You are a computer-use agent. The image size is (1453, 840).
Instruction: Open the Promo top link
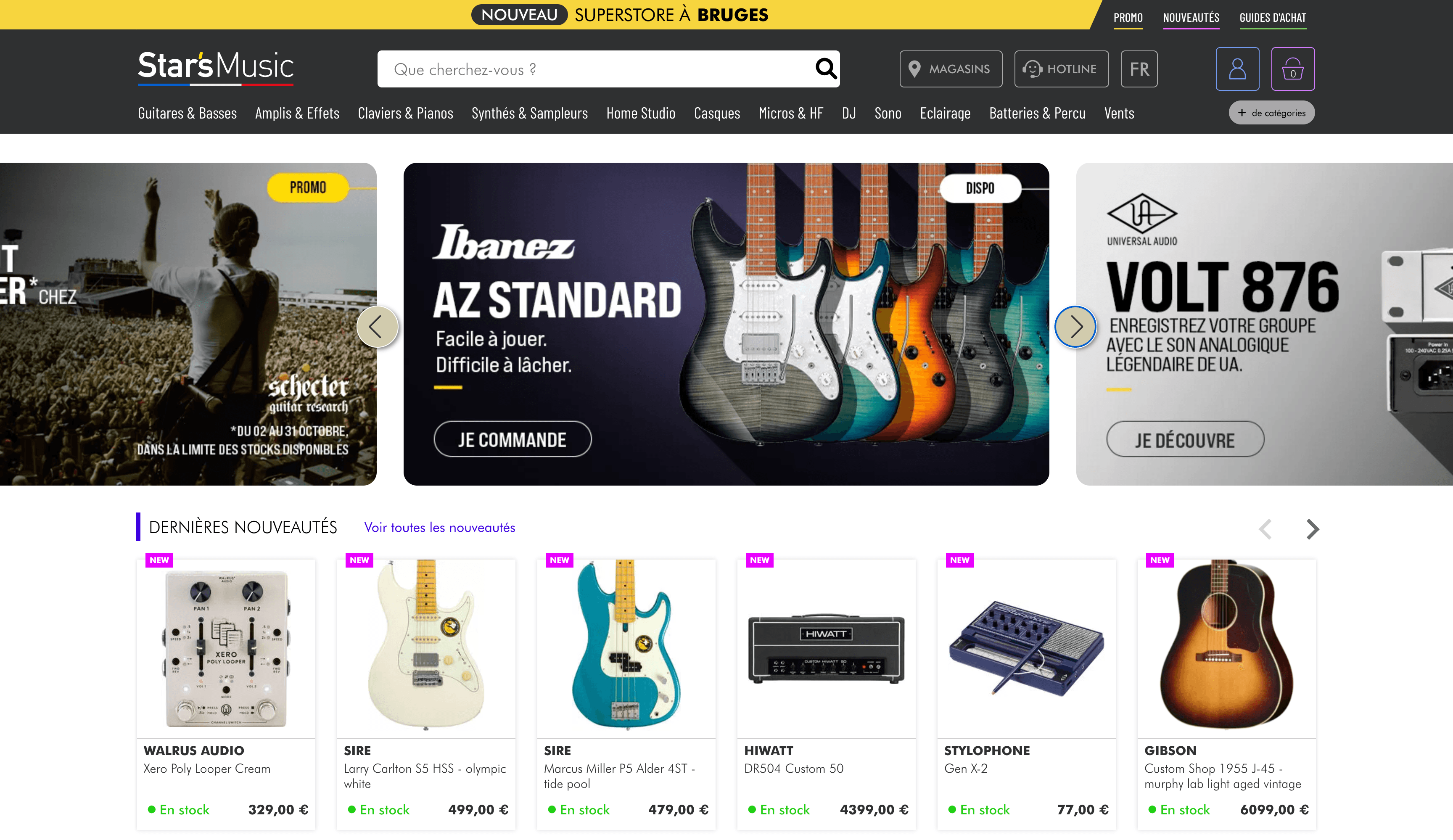[1128, 18]
